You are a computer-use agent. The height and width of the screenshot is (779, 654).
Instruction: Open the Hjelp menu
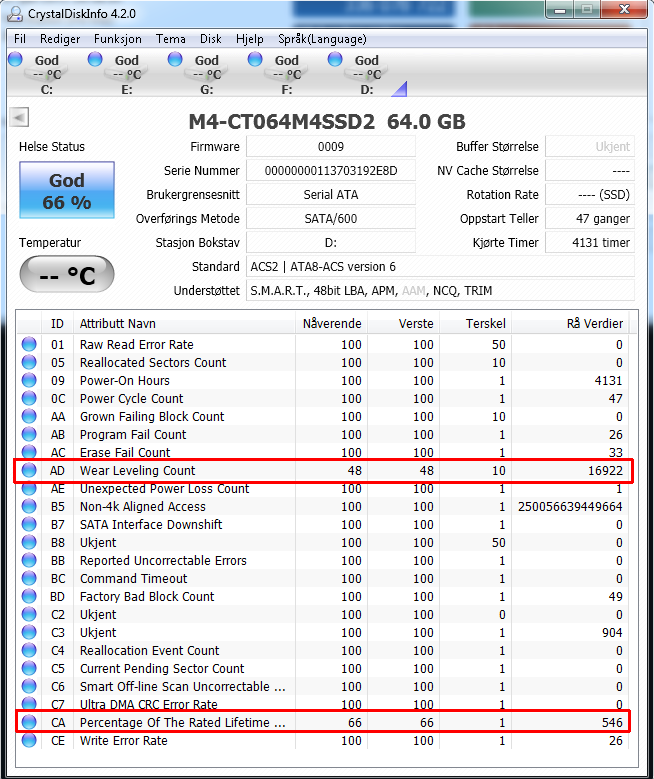point(249,39)
